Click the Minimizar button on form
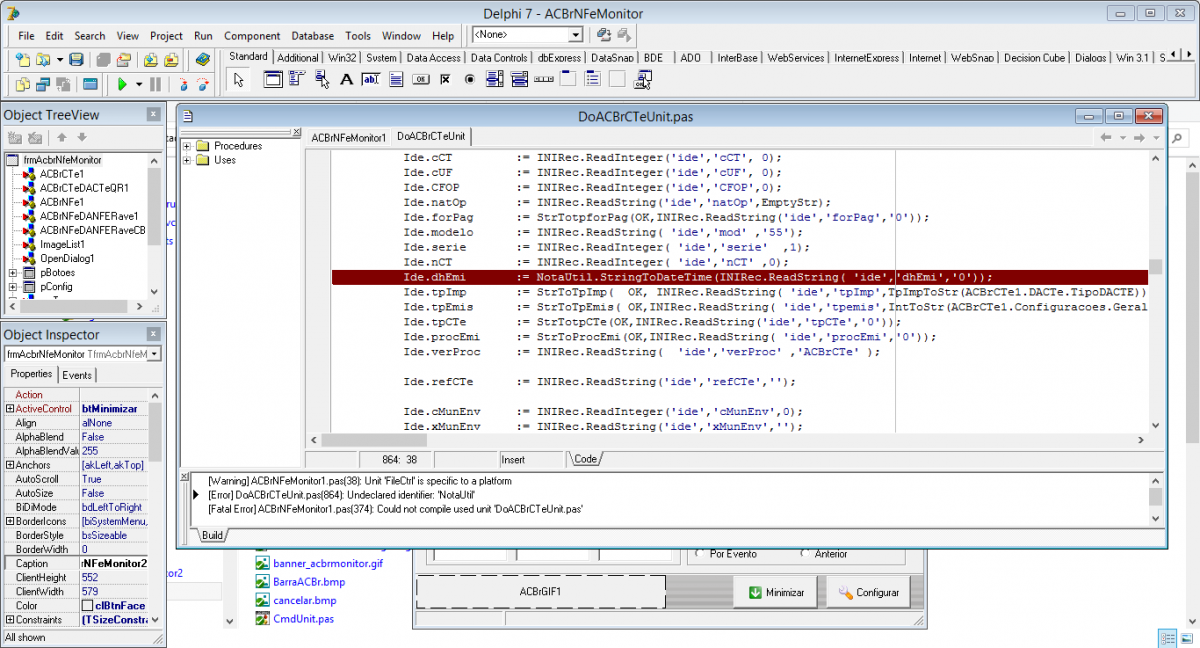Image resolution: width=1200 pixels, height=648 pixels. tap(776, 592)
